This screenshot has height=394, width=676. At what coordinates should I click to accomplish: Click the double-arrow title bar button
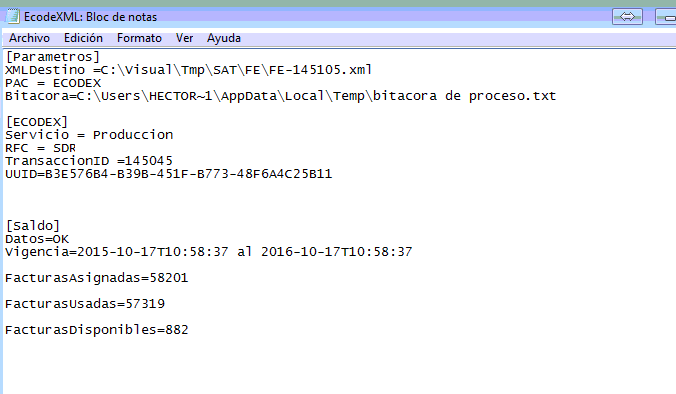[x=627, y=17]
